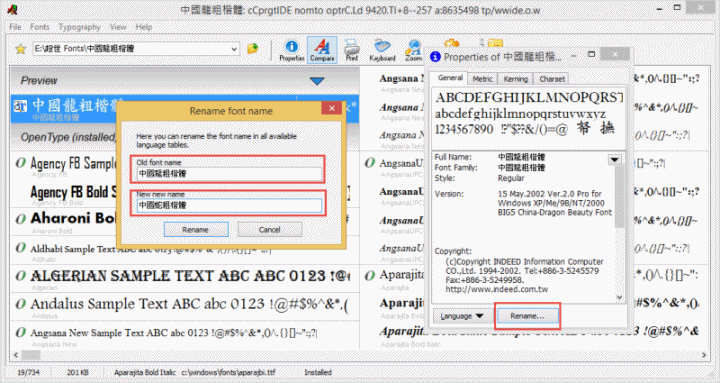This screenshot has height=383, width=720.
Task: Collapse the Preview section triangle
Action: (317, 81)
